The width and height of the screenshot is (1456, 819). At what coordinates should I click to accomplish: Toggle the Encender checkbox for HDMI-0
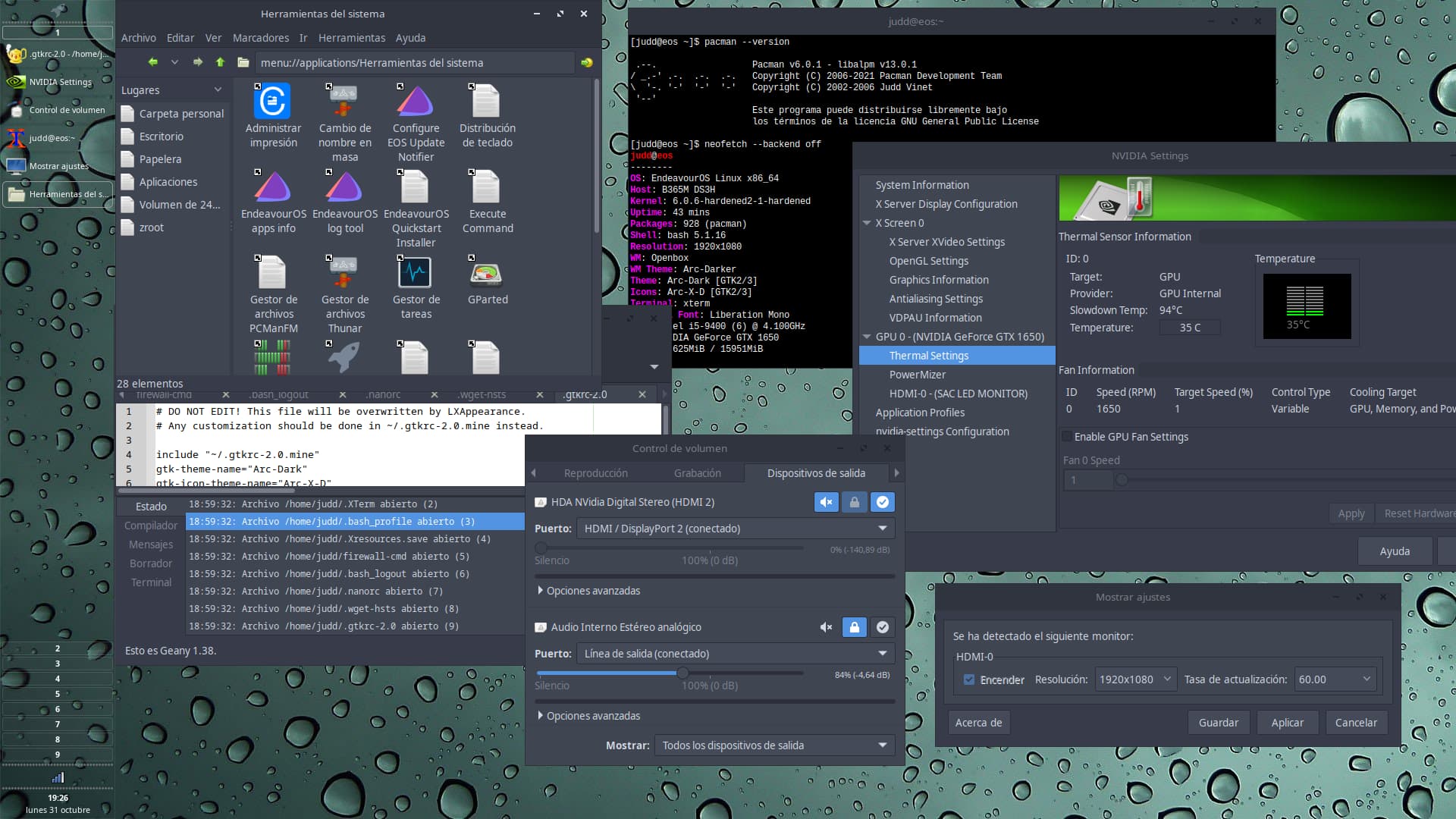coord(968,679)
